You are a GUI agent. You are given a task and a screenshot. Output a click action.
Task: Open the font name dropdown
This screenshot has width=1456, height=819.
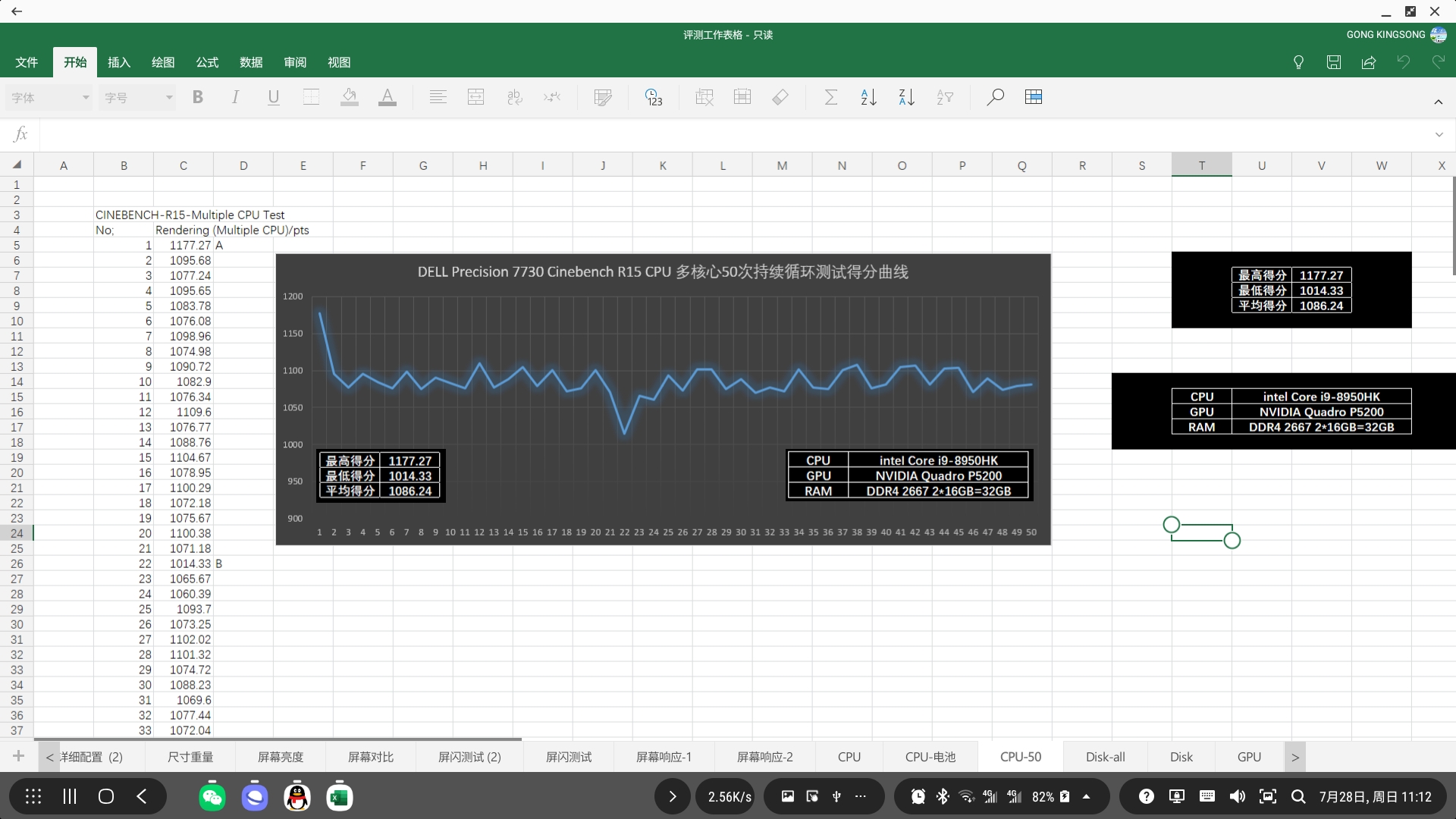pos(50,98)
